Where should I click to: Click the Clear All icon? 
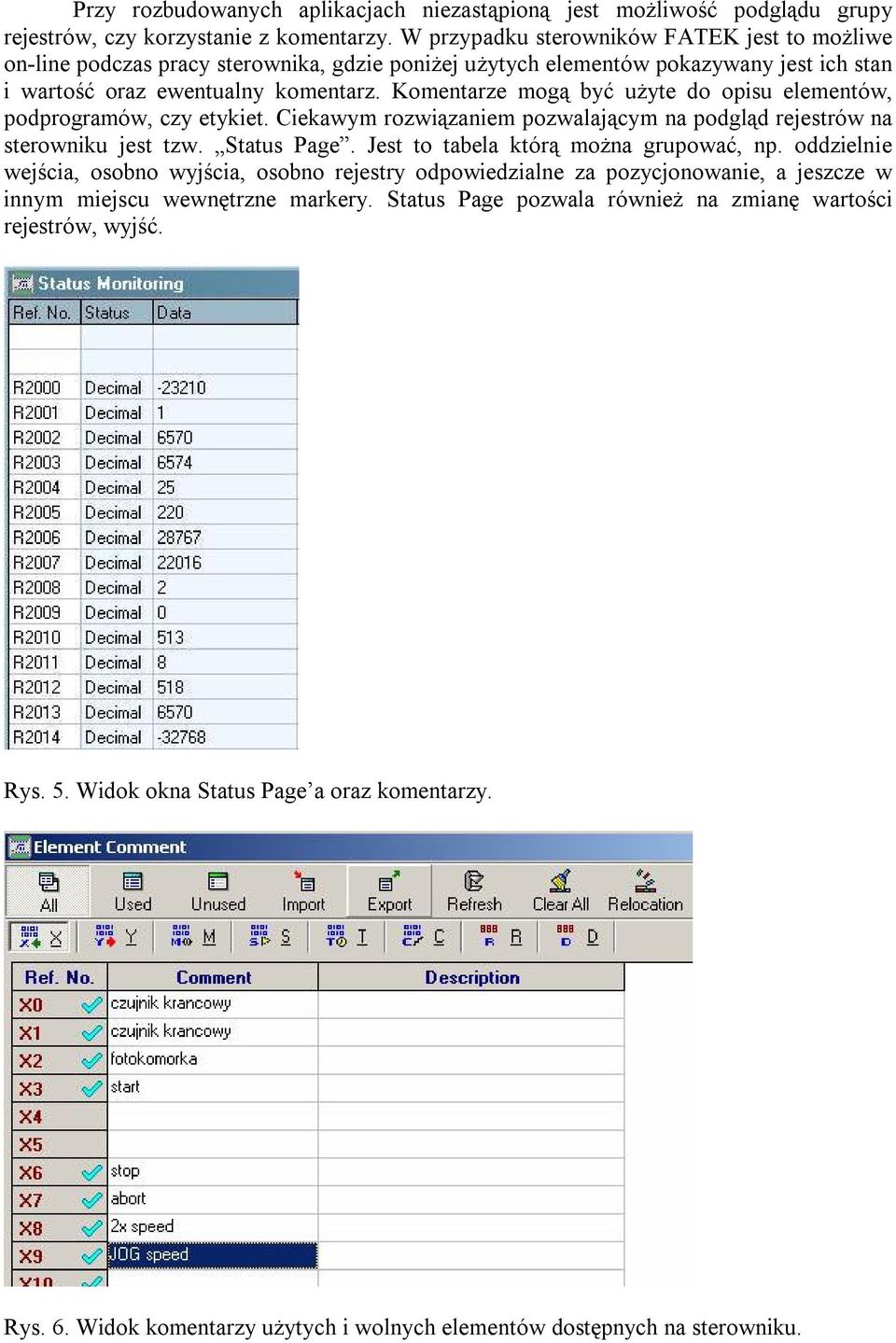(561, 891)
